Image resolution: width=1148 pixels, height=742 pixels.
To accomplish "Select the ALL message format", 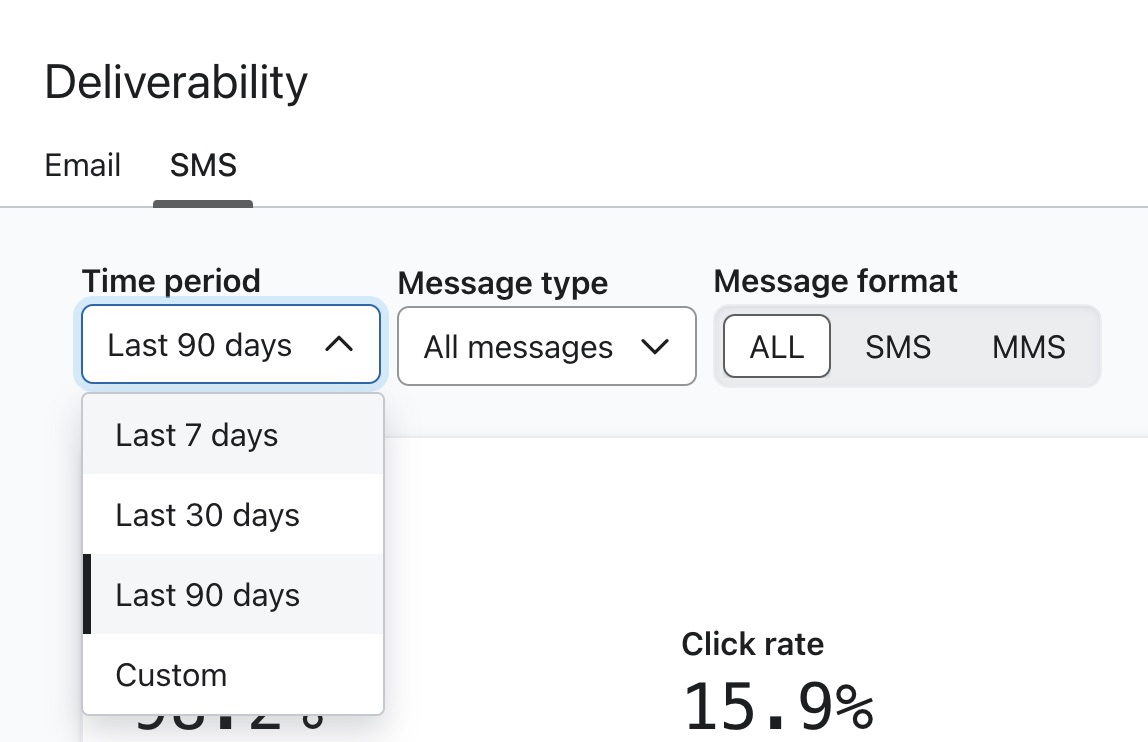I will tap(776, 346).
